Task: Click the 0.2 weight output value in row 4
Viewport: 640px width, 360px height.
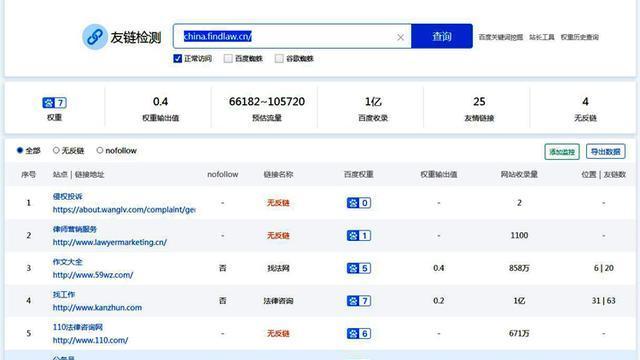Action: [x=439, y=300]
